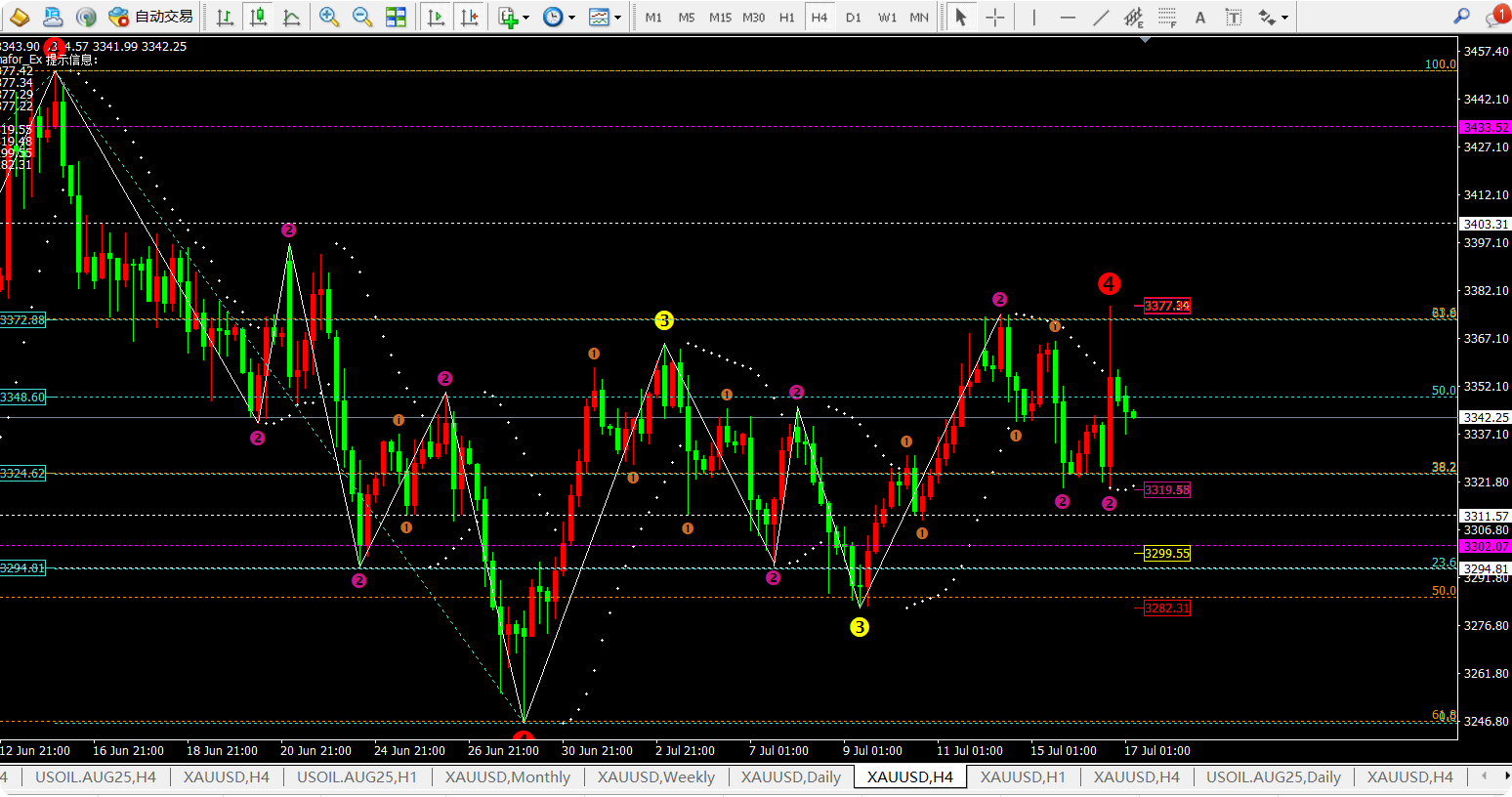Click the red wave 4 marker
The height and width of the screenshot is (797, 1512).
point(1109,284)
